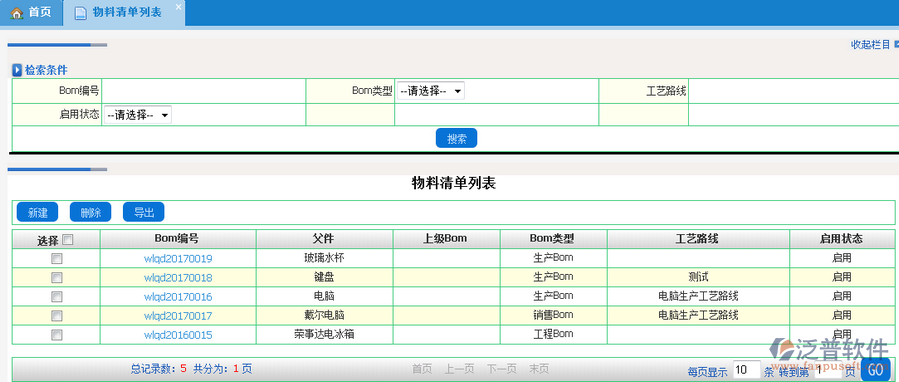The image size is (899, 382).
Task: Click the home icon in 首页 tab
Action: pos(17,13)
